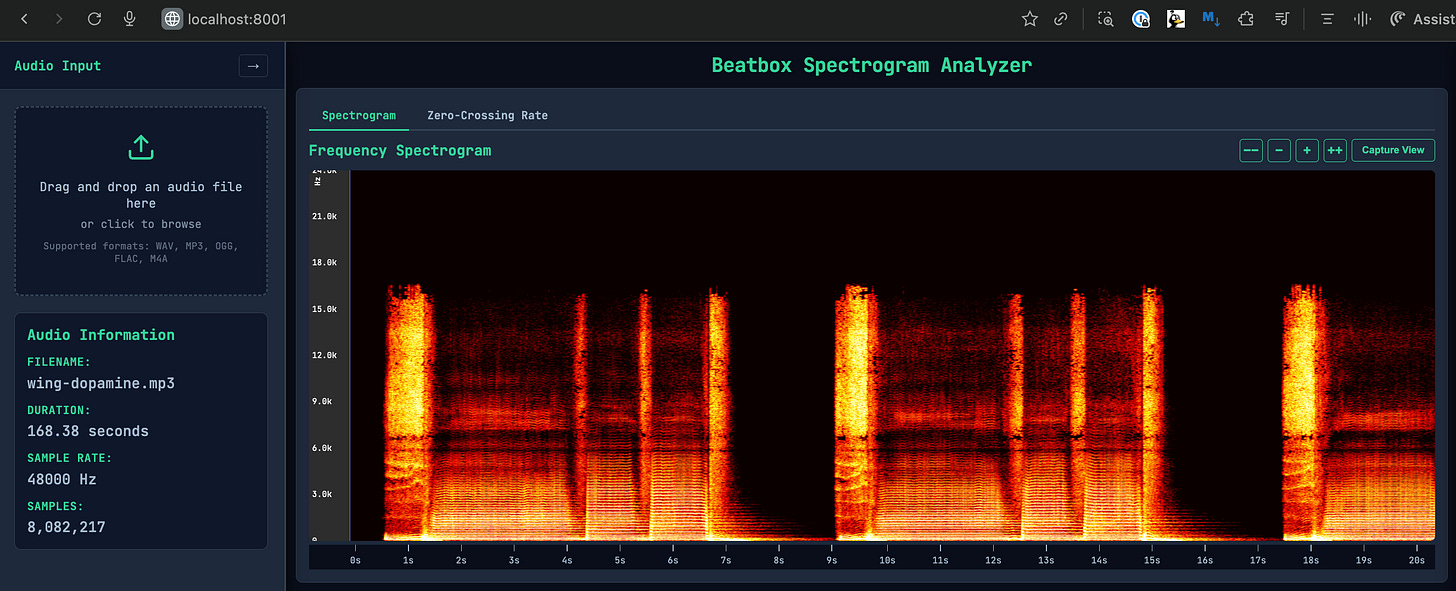Open the browser extensions puzzle icon
The height and width of the screenshot is (591, 1456).
[1245, 19]
